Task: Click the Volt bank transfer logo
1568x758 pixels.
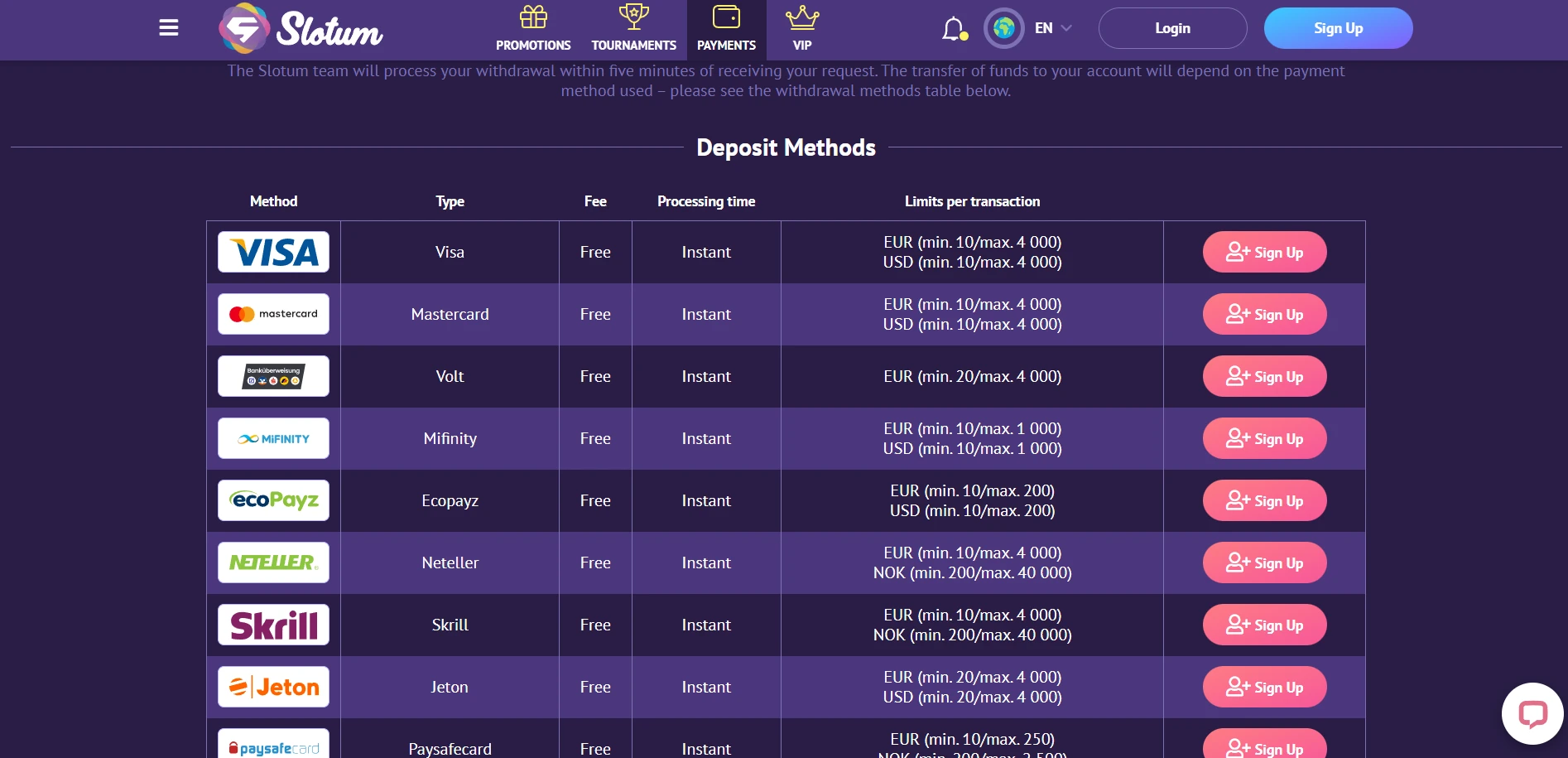Action: (273, 376)
